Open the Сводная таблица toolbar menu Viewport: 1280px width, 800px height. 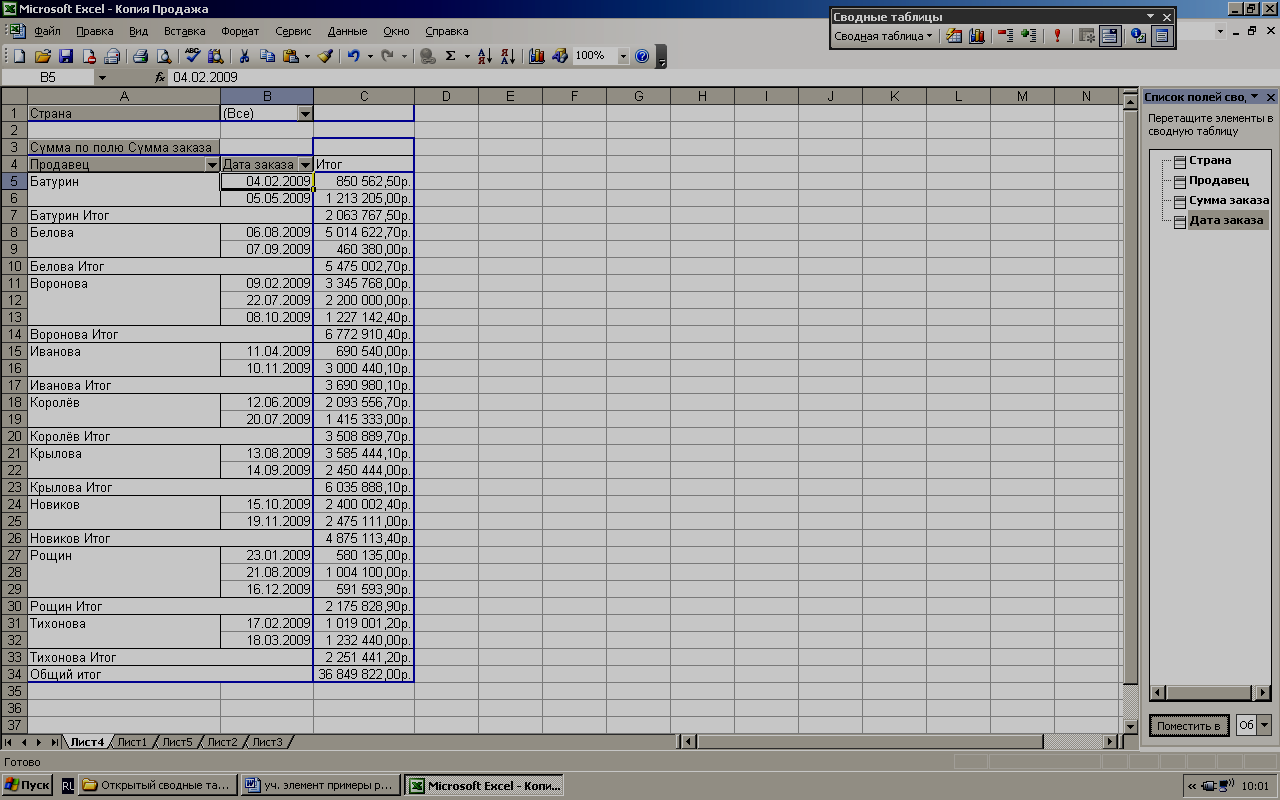tap(883, 36)
